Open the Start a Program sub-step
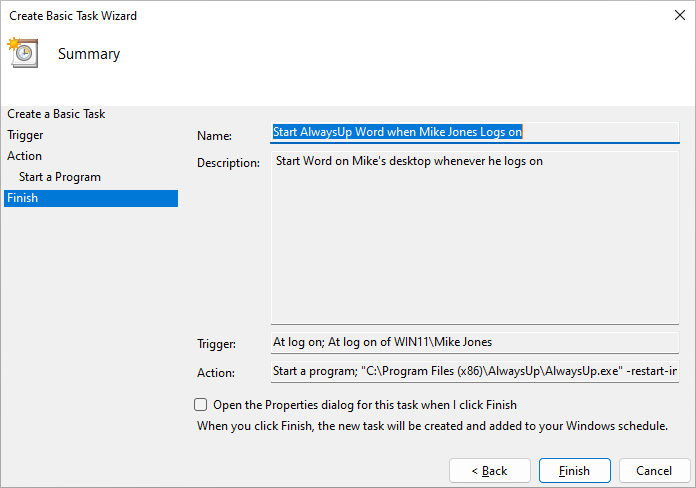 (x=60, y=177)
